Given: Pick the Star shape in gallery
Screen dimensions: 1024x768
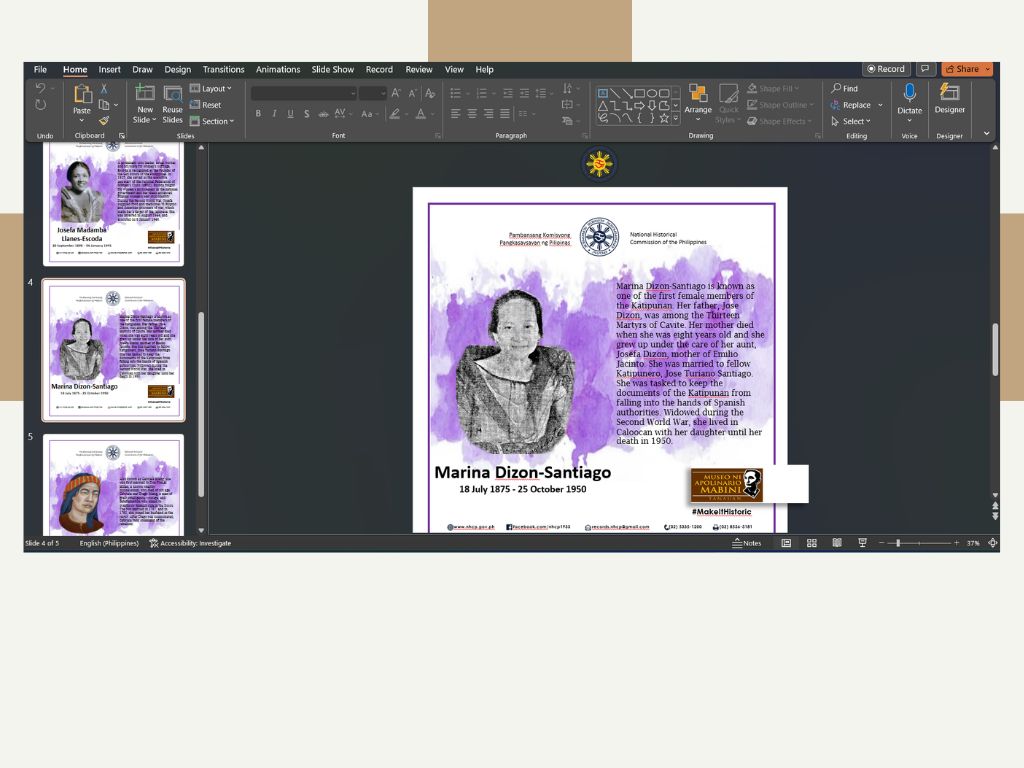Looking at the screenshot, I should [664, 118].
